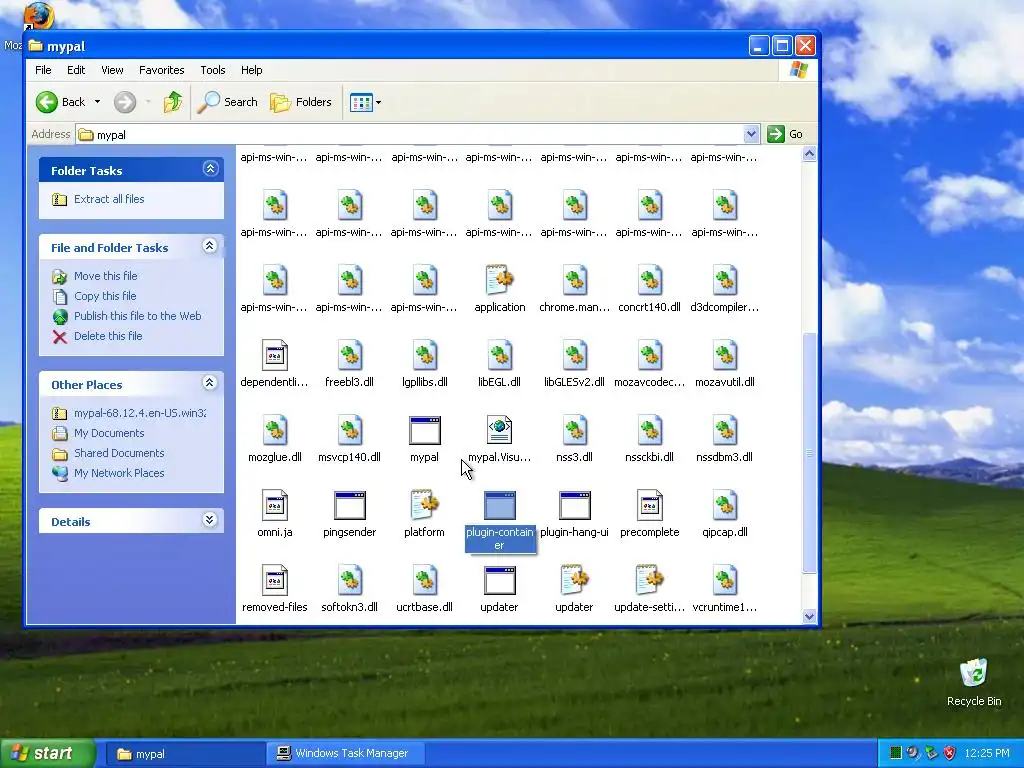Select libEGL.dll file icon
The height and width of the screenshot is (768, 1024).
coord(500,355)
